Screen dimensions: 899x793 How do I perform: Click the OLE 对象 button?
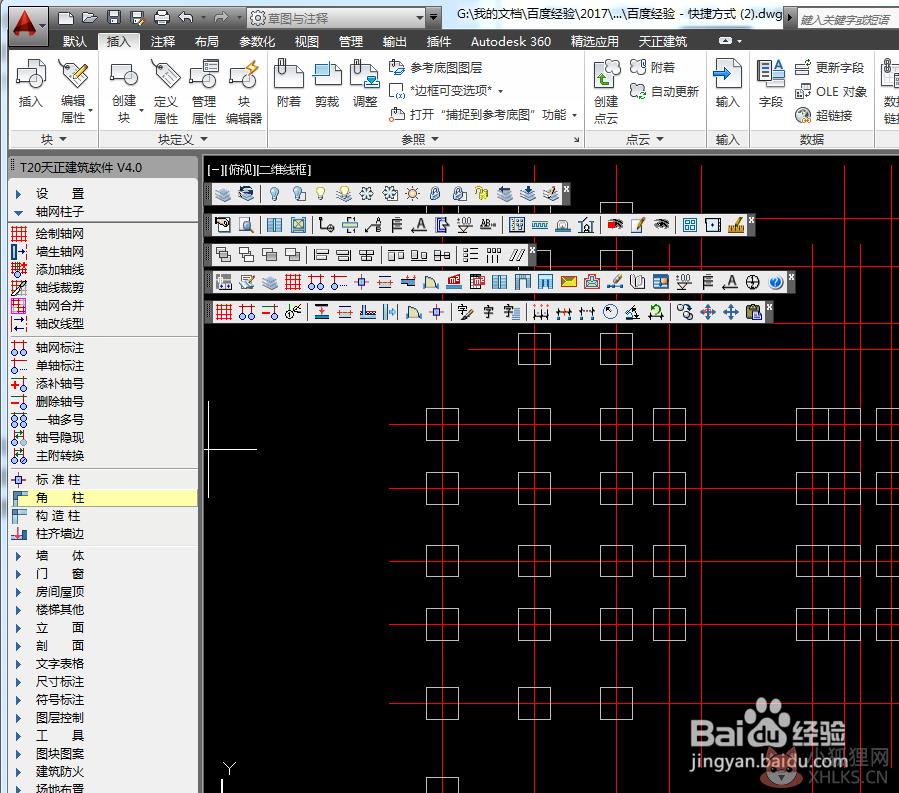coord(831,92)
